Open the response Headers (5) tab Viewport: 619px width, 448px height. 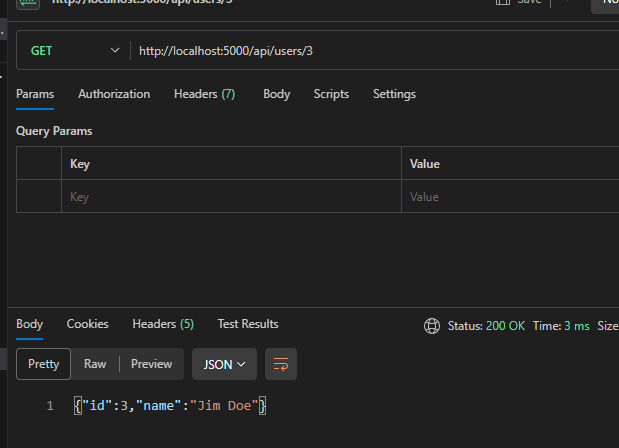click(163, 324)
